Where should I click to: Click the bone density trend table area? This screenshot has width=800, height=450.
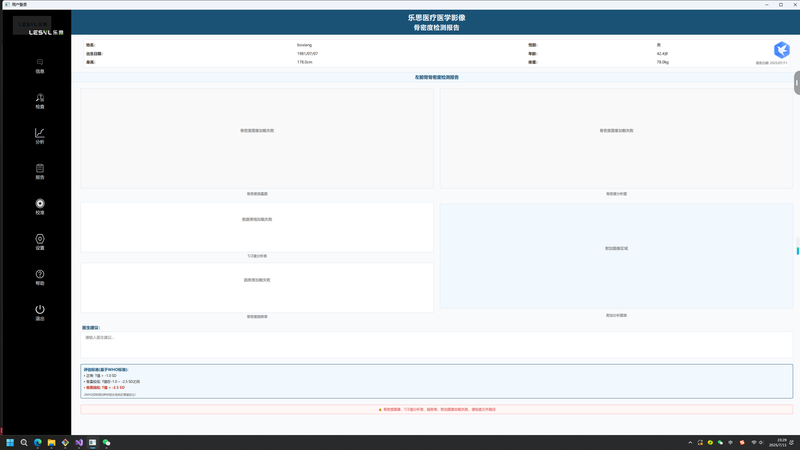[257, 288]
